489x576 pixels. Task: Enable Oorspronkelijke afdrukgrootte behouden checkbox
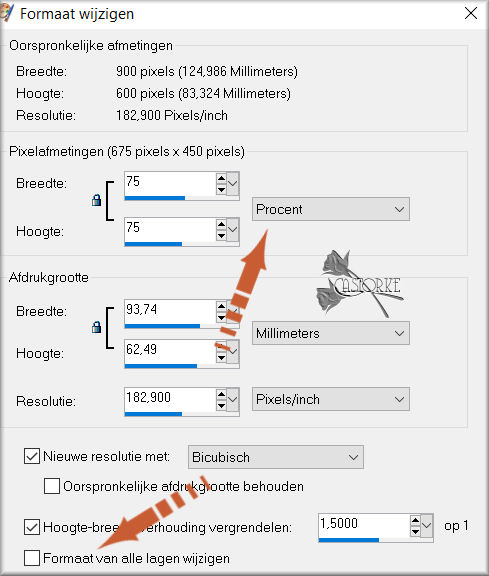click(x=52, y=486)
